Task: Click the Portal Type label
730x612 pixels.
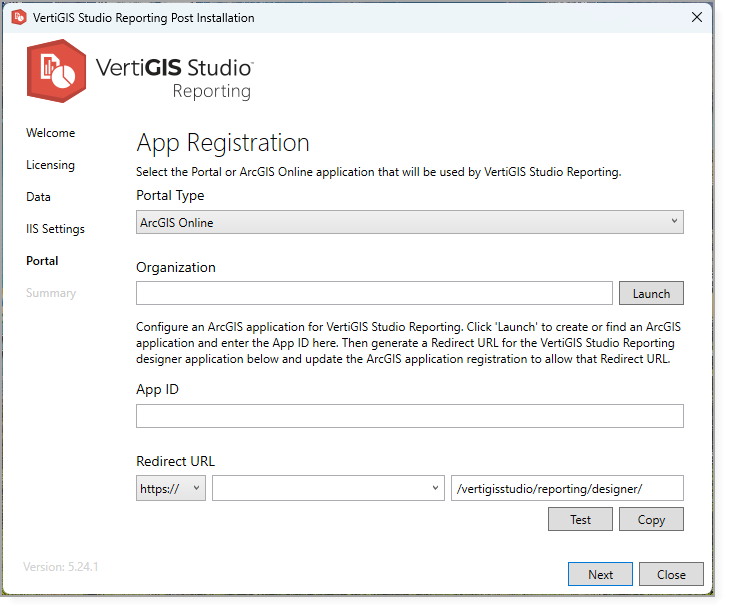Action: 170,196
